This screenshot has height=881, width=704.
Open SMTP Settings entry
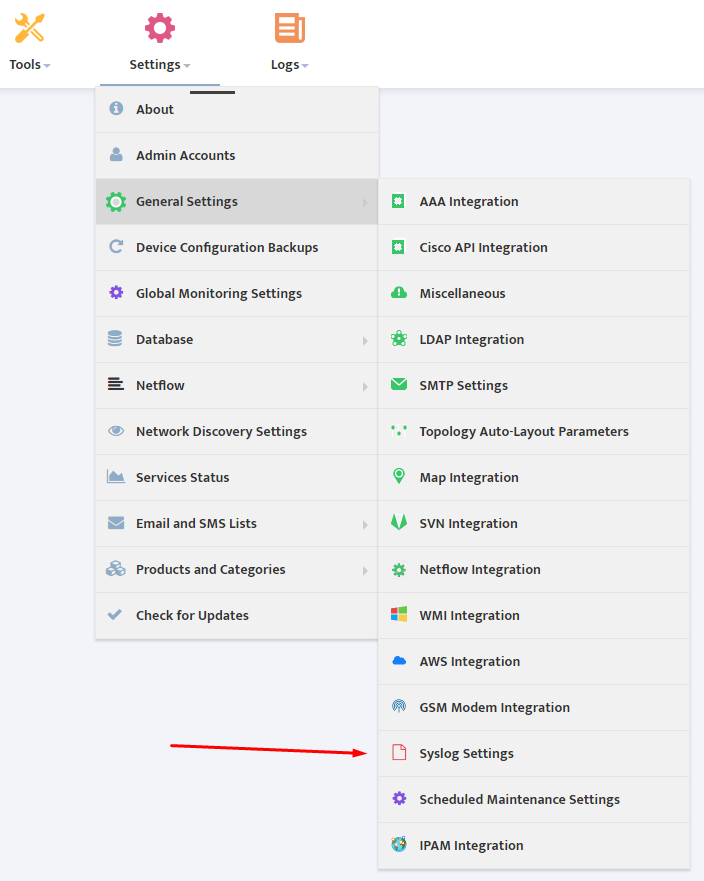pyautogui.click(x=534, y=386)
